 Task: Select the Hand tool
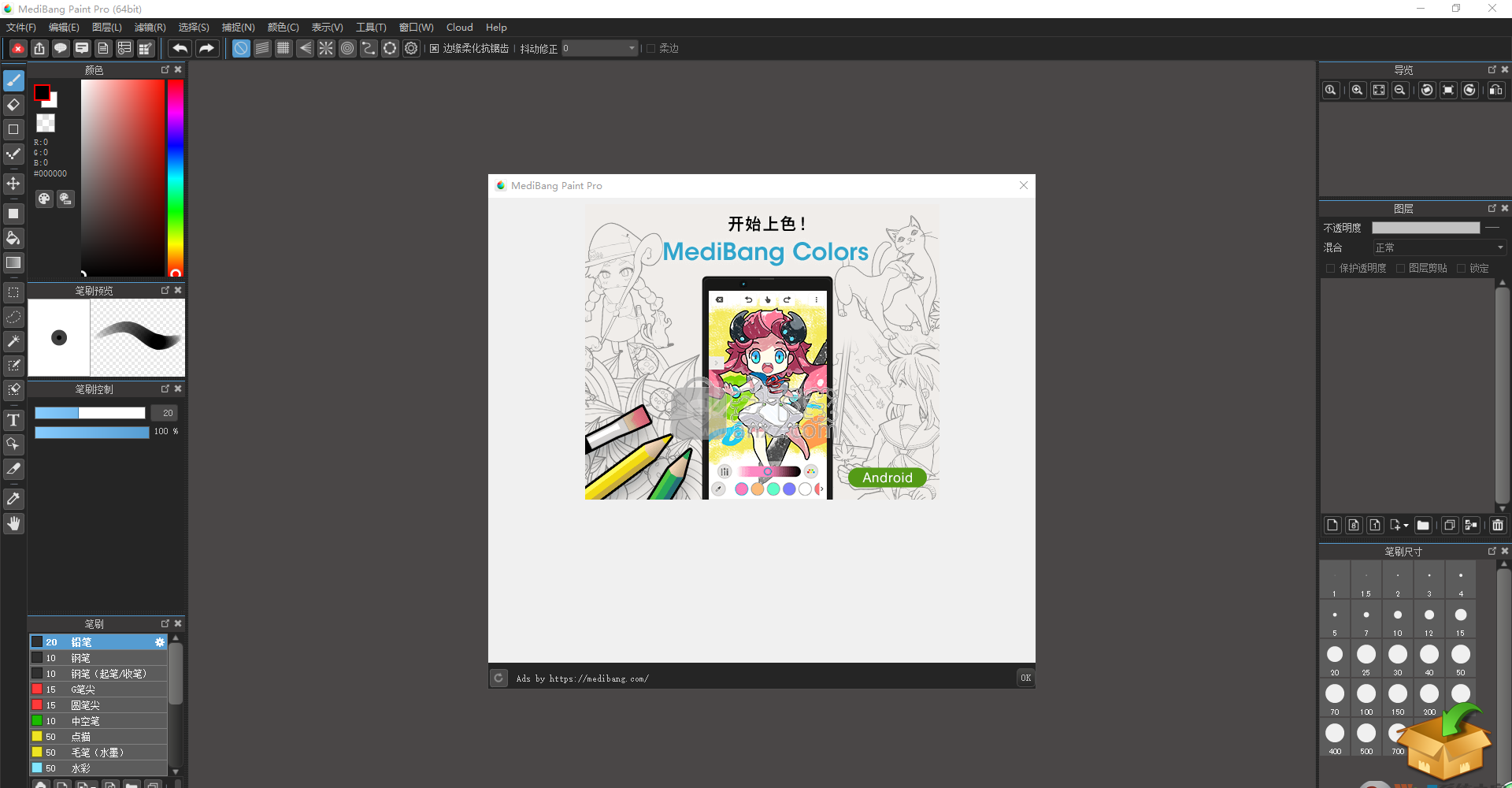(x=13, y=523)
